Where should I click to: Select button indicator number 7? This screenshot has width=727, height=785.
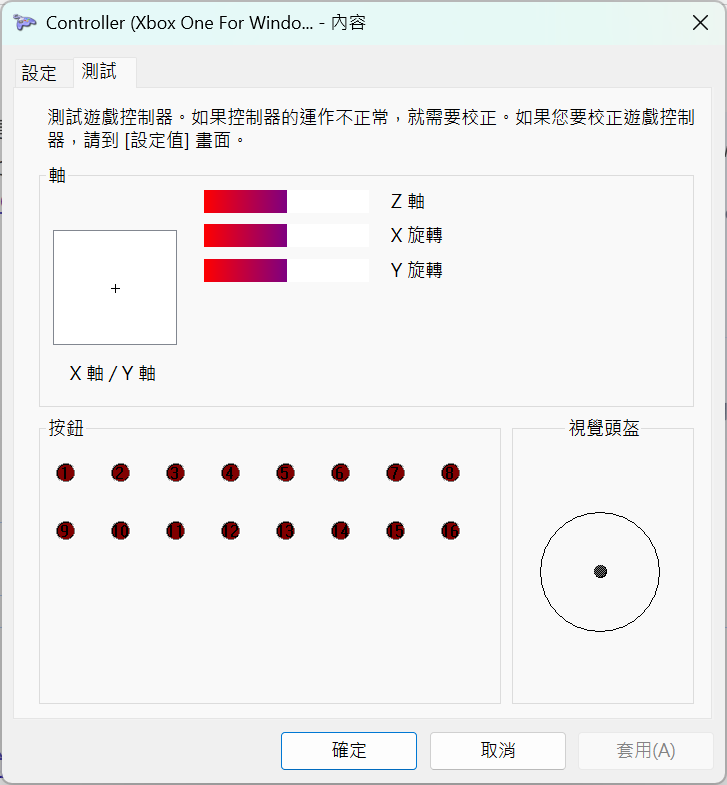point(395,473)
